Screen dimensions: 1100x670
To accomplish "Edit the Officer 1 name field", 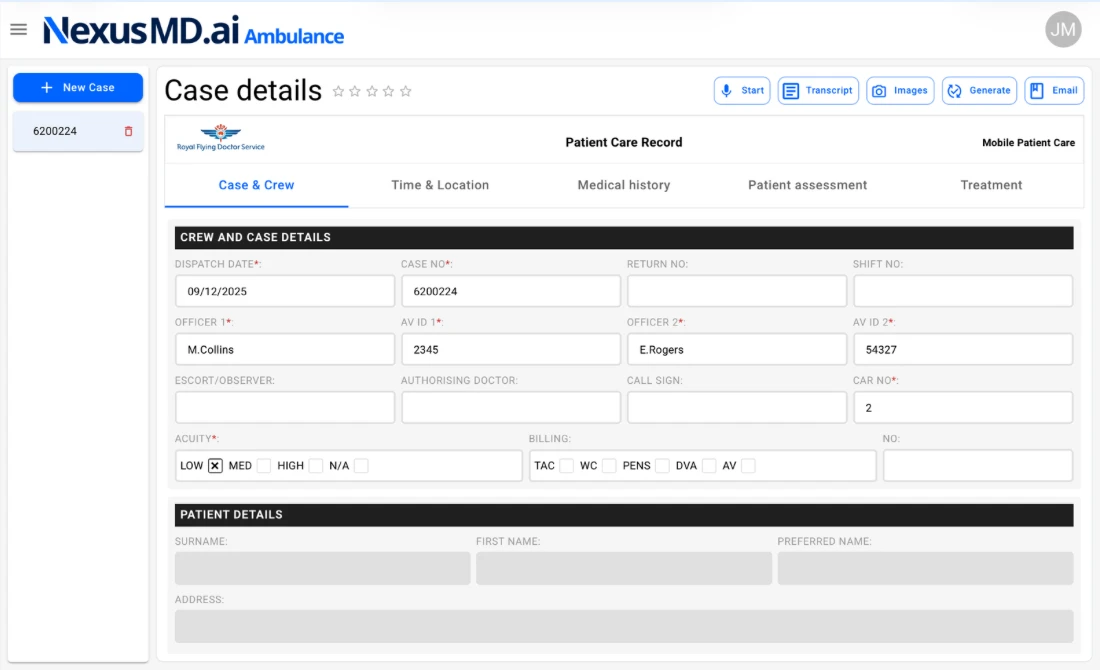I will pos(285,349).
